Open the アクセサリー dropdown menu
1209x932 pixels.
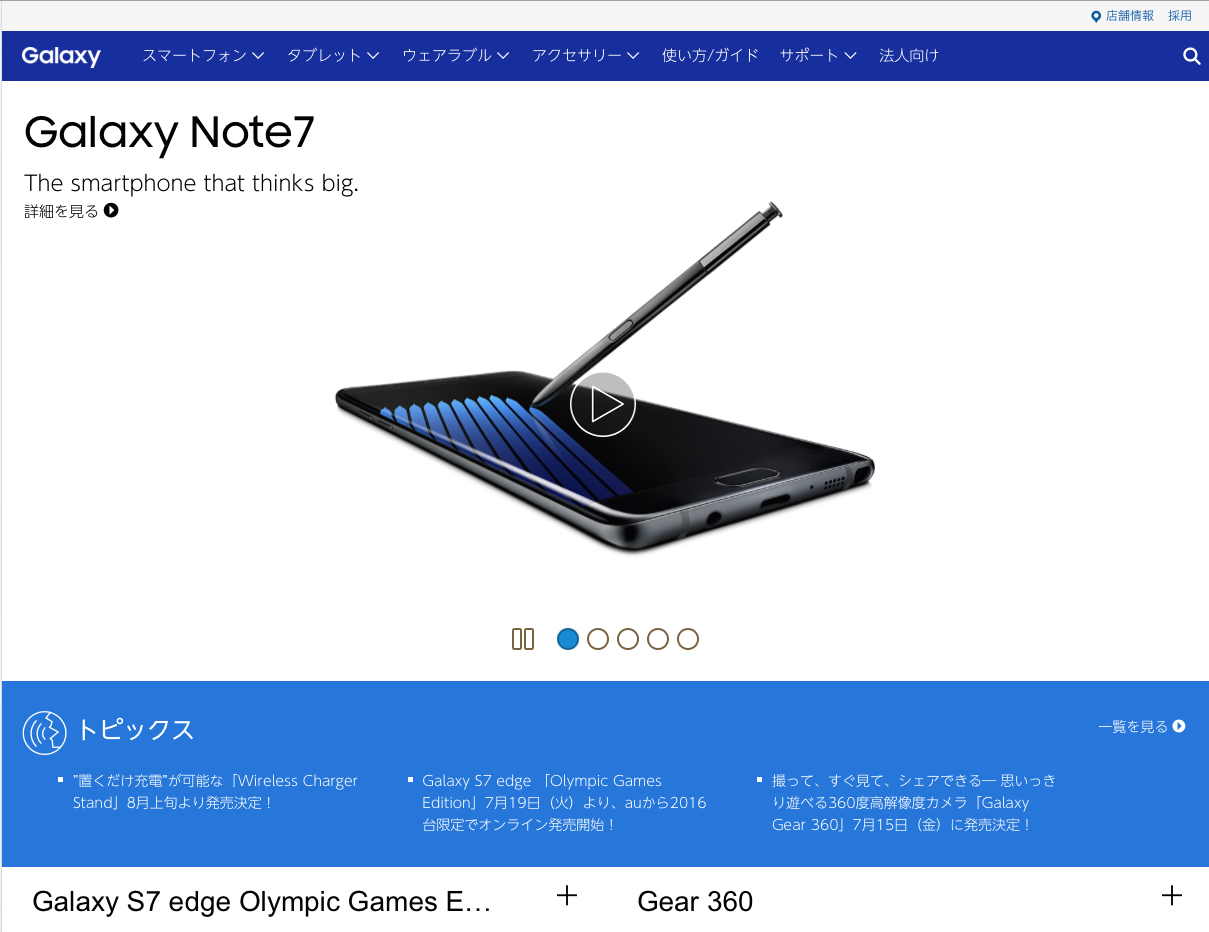pyautogui.click(x=586, y=56)
